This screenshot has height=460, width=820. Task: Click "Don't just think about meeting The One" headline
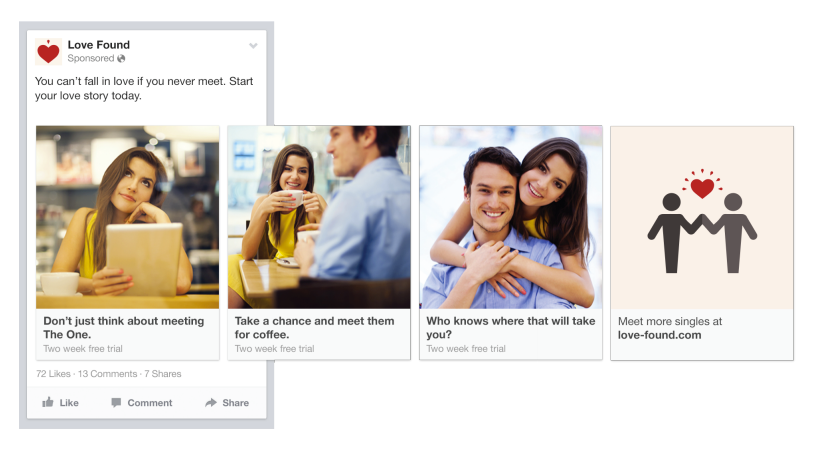[123, 327]
